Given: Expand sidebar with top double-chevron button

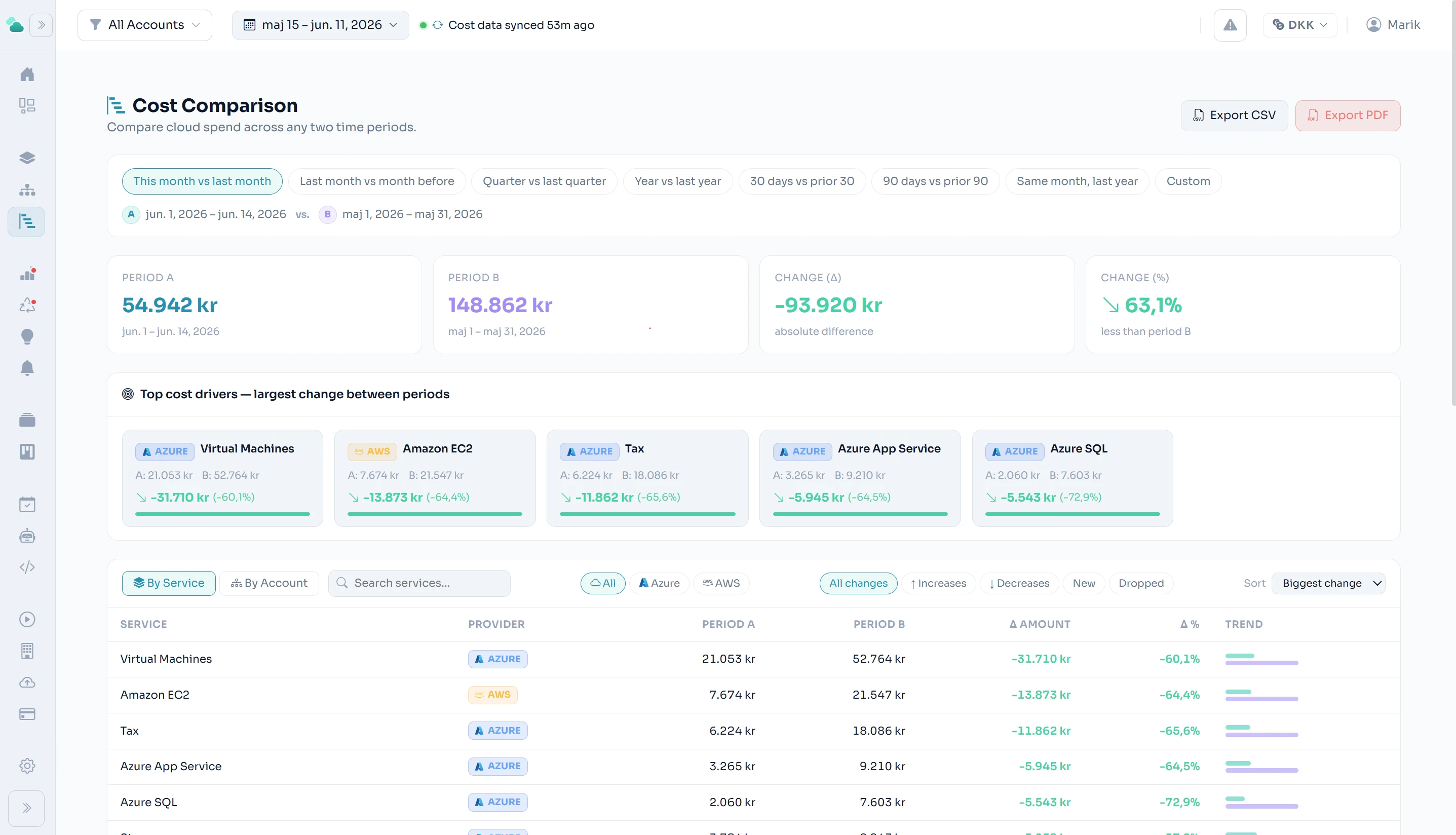Looking at the screenshot, I should (41, 25).
